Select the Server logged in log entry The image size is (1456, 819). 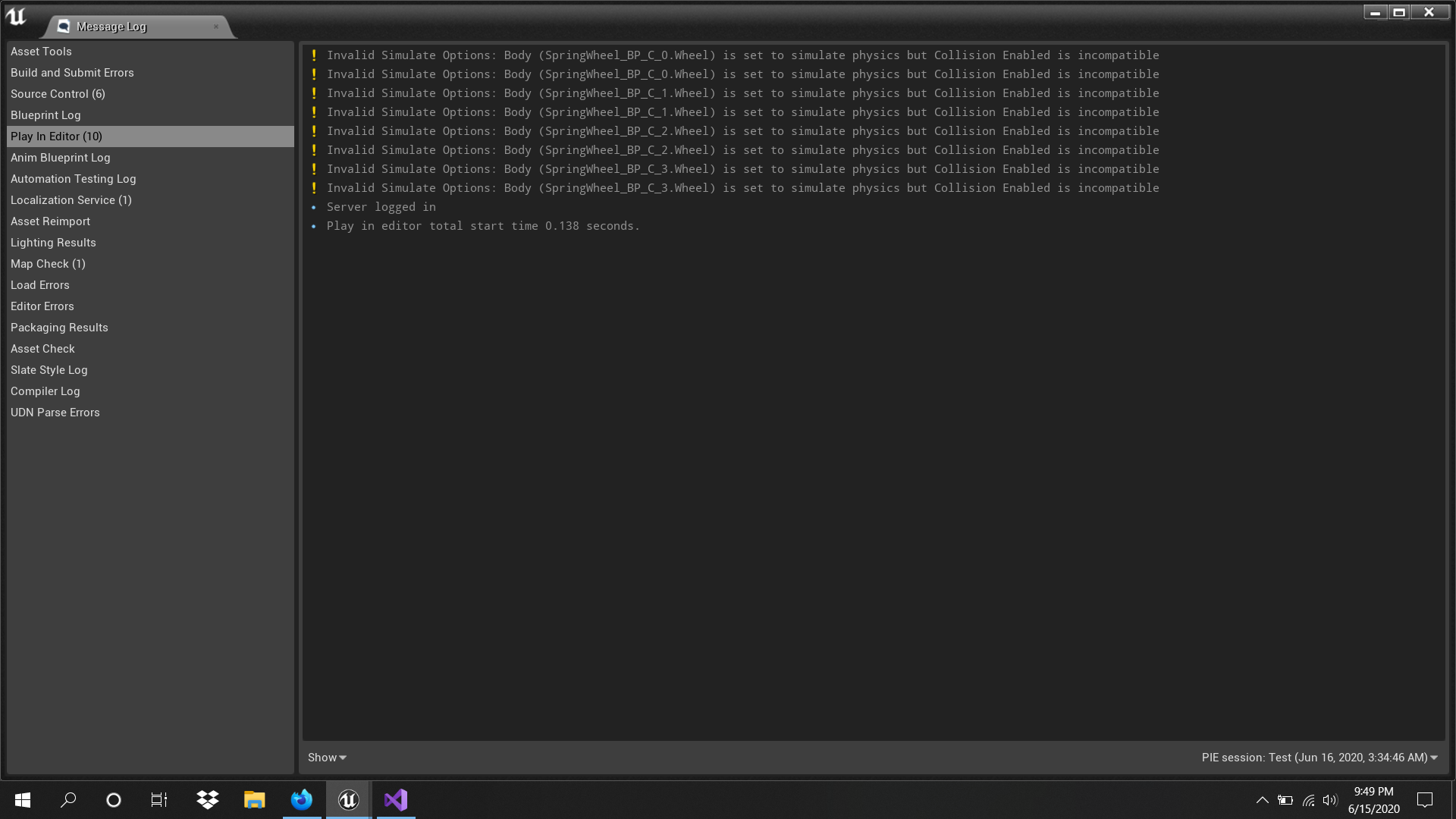pyautogui.click(x=381, y=206)
